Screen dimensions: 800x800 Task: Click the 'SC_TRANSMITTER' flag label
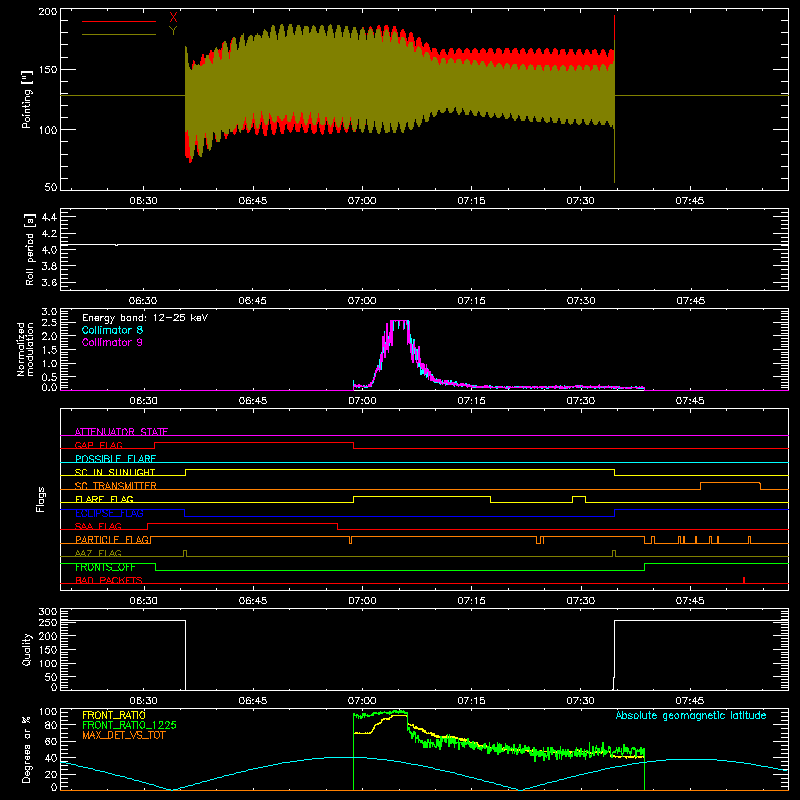(116, 486)
